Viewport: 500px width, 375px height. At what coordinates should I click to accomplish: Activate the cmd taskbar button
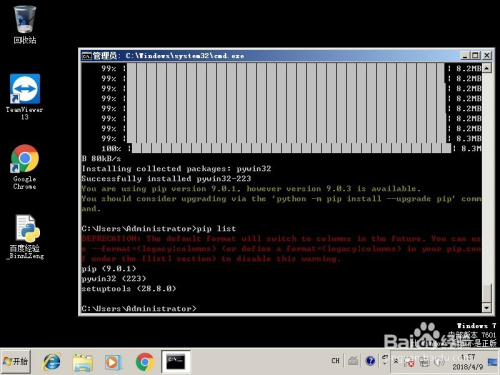point(176,362)
